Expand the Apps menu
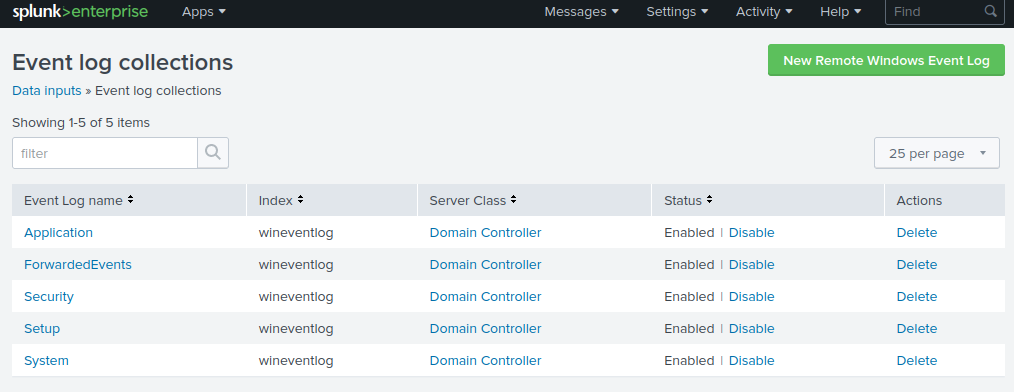 [204, 12]
